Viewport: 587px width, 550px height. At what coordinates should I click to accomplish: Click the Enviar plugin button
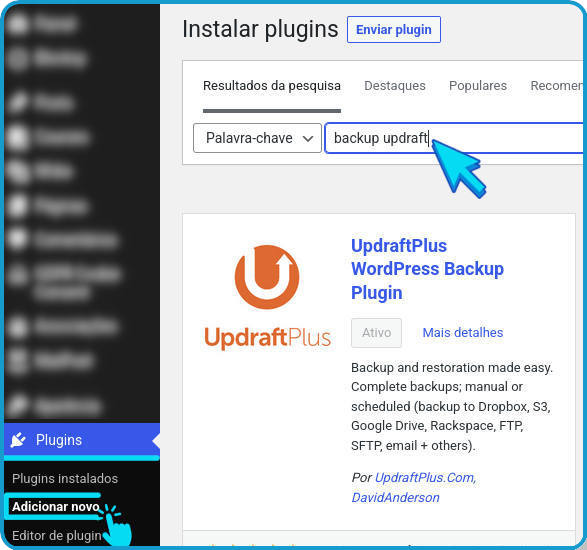click(393, 30)
